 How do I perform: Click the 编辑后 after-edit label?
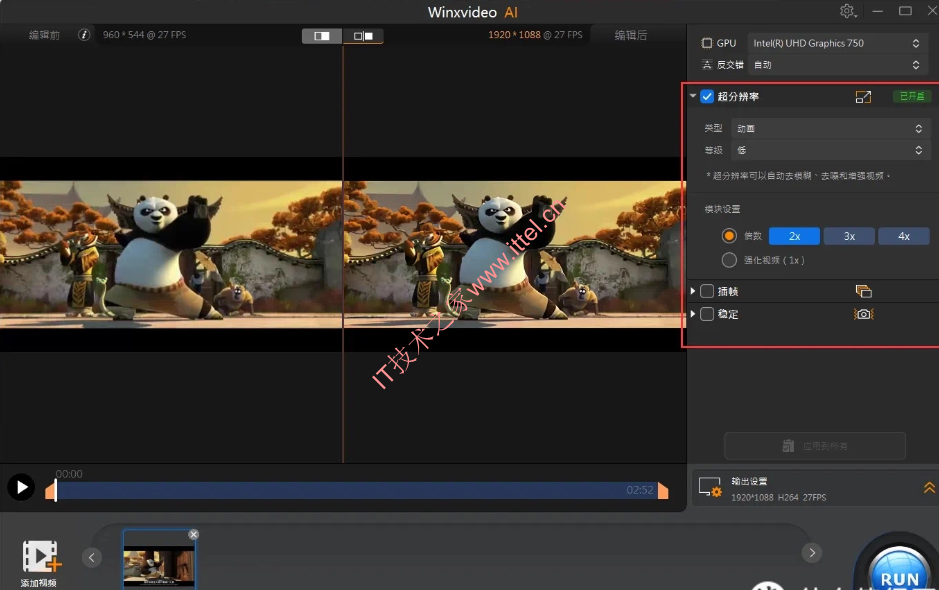(631, 35)
